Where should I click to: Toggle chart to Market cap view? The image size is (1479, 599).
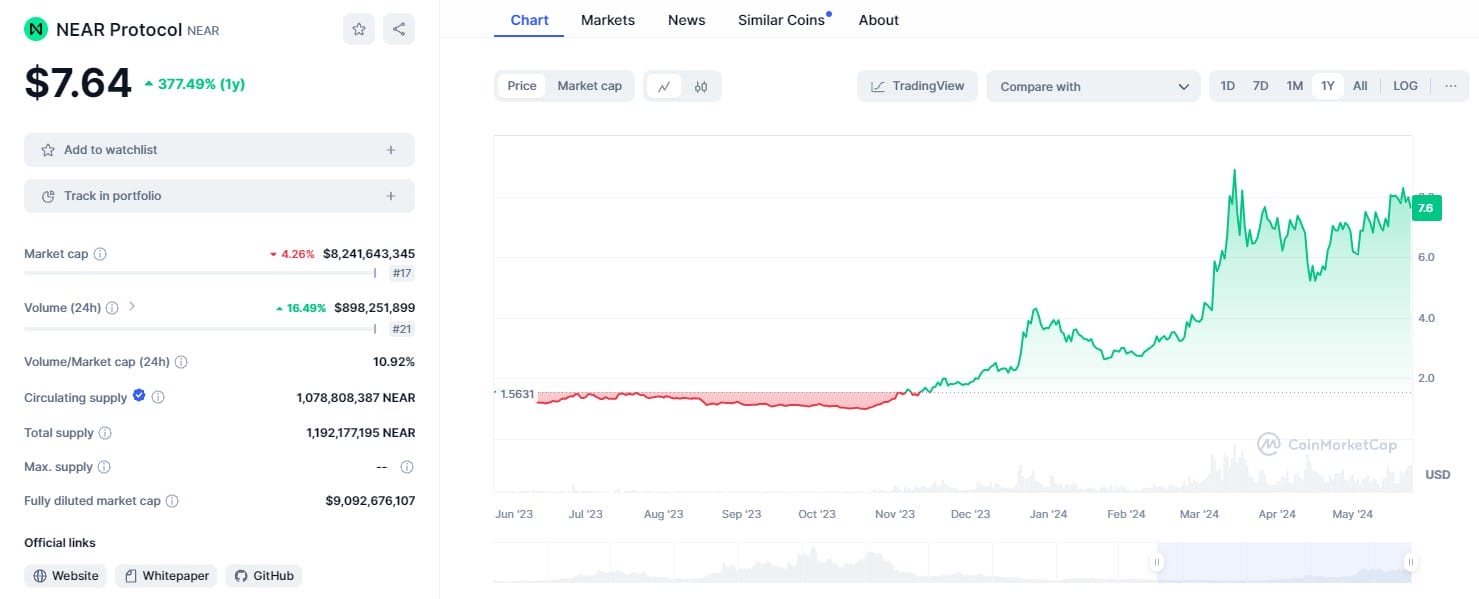[589, 86]
